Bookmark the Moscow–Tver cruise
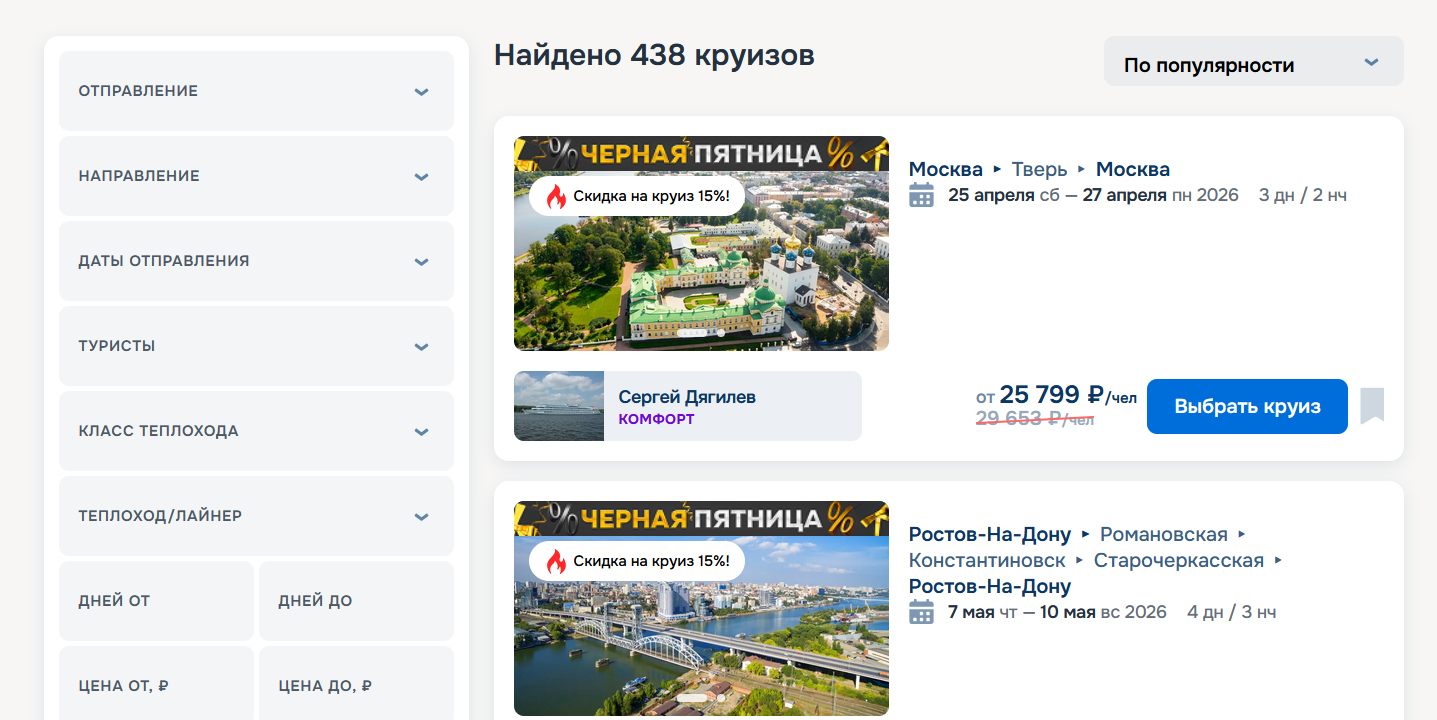This screenshot has height=720, width=1437. pyautogui.click(x=1372, y=406)
